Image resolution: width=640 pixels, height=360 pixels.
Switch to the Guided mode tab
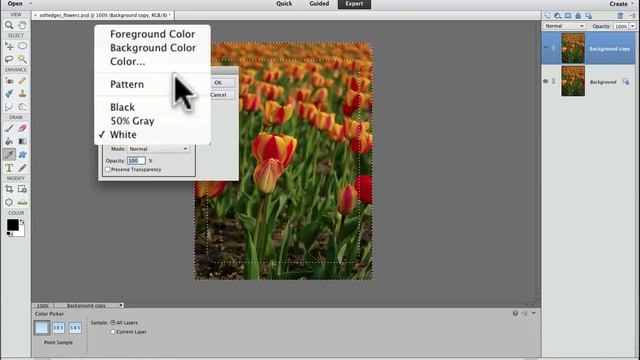[319, 4]
